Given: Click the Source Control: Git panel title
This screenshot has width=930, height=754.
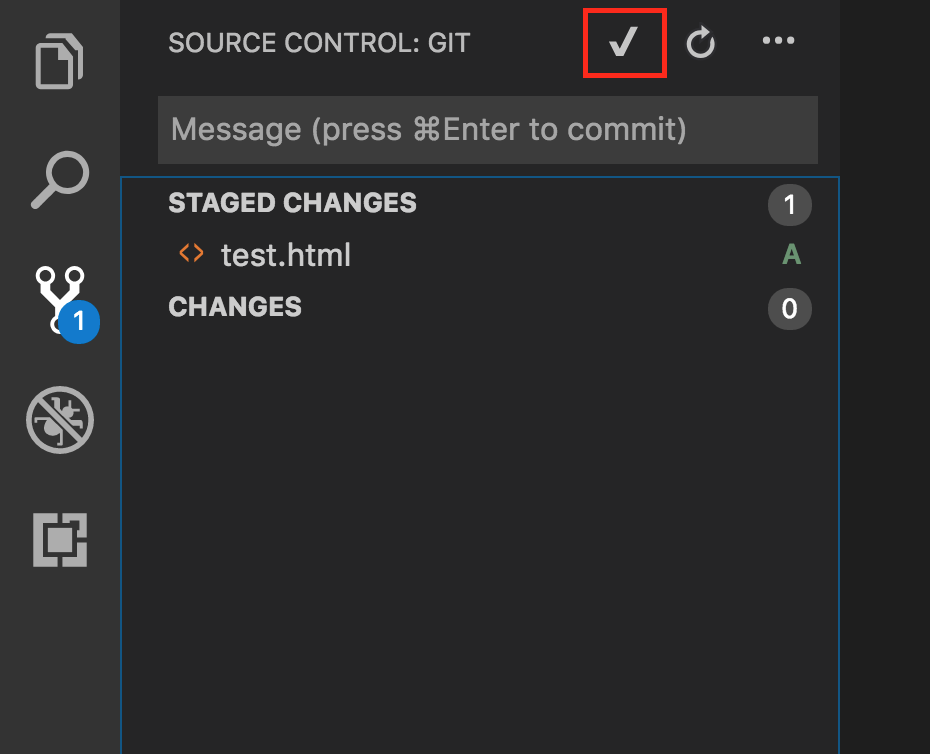Looking at the screenshot, I should pyautogui.click(x=319, y=44).
